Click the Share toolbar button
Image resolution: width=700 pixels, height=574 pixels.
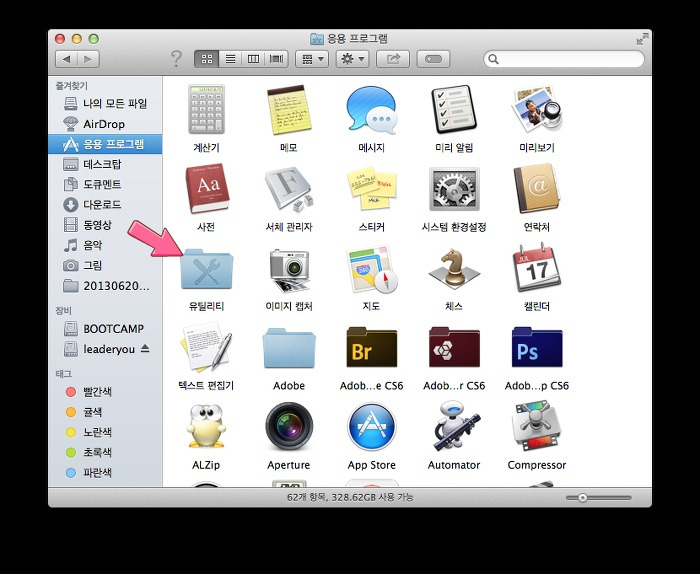[x=393, y=59]
